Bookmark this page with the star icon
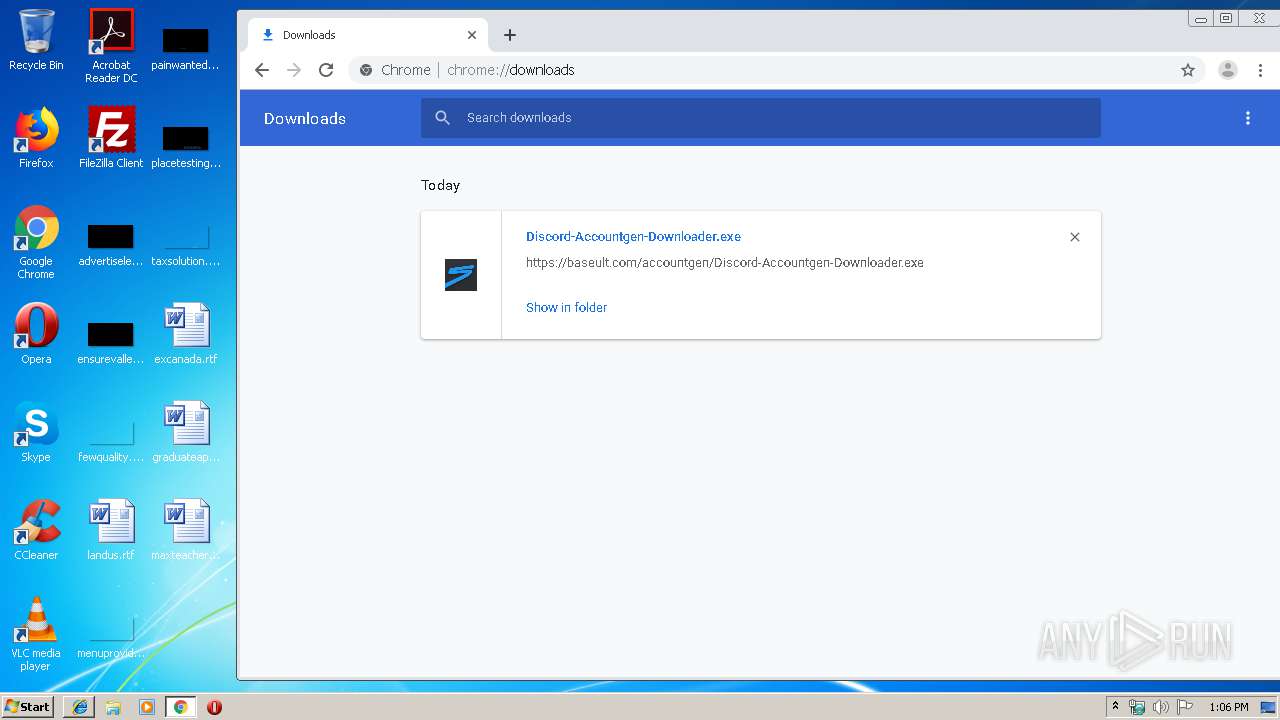 [x=1188, y=70]
